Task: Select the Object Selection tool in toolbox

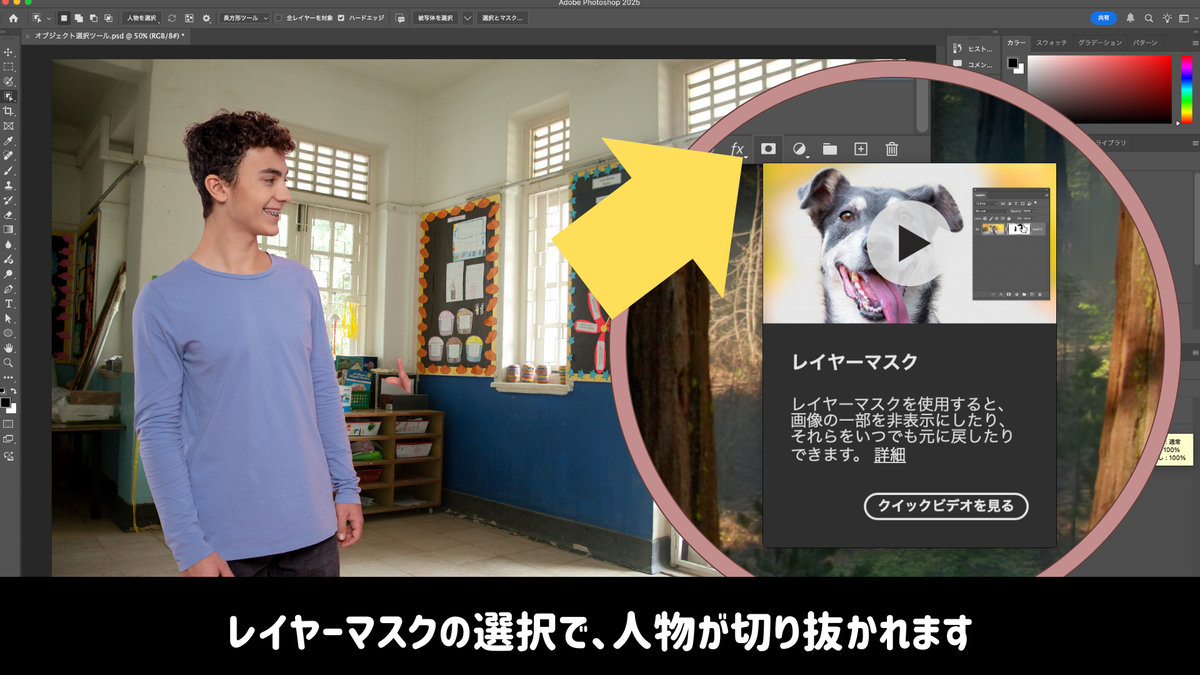Action: [9, 96]
